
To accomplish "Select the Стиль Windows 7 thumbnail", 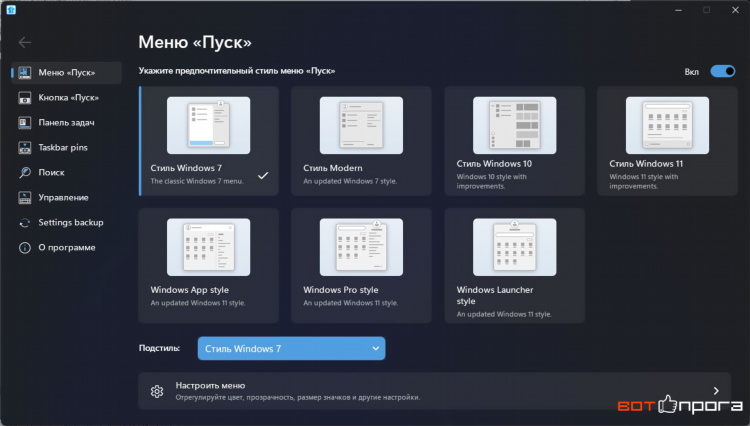I will point(209,125).
